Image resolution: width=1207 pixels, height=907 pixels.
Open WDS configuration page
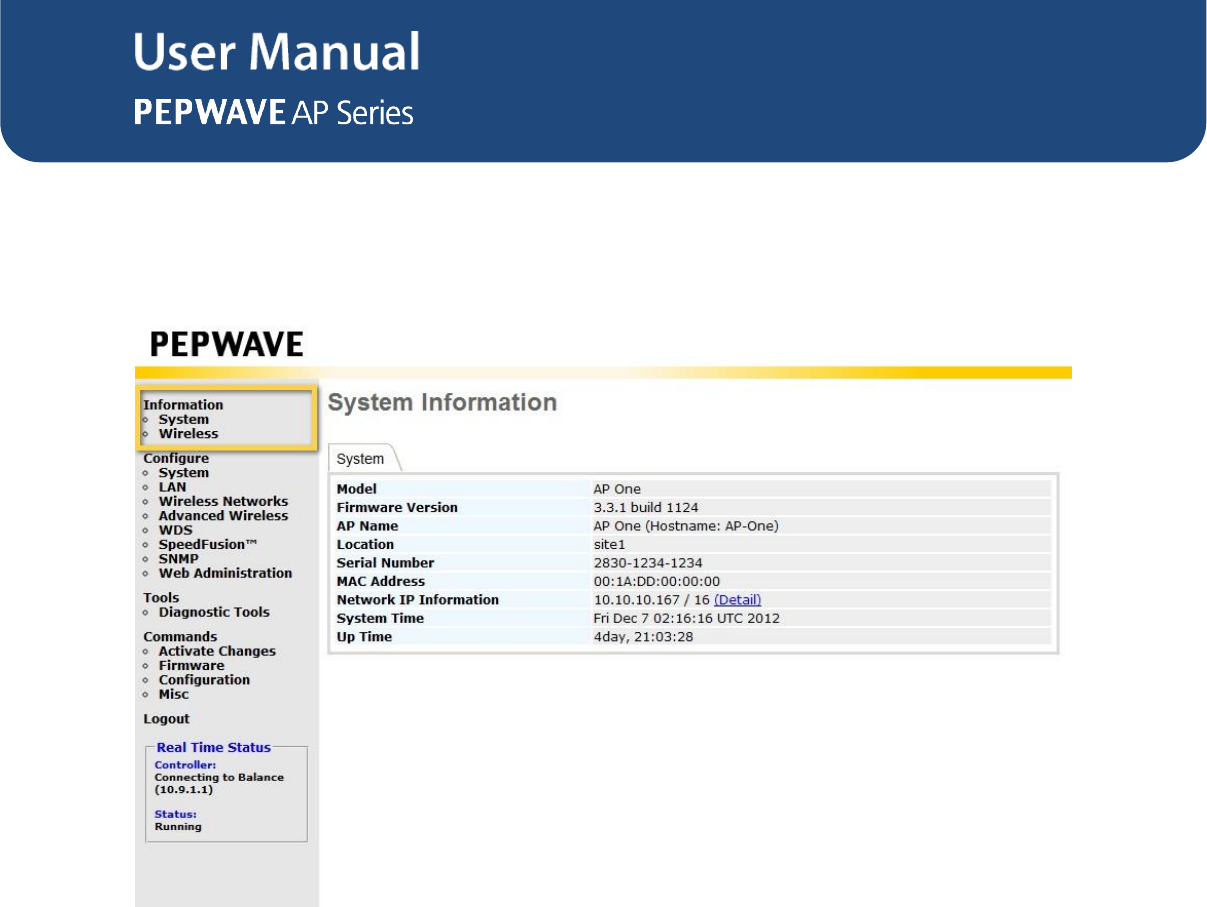pyautogui.click(x=175, y=530)
